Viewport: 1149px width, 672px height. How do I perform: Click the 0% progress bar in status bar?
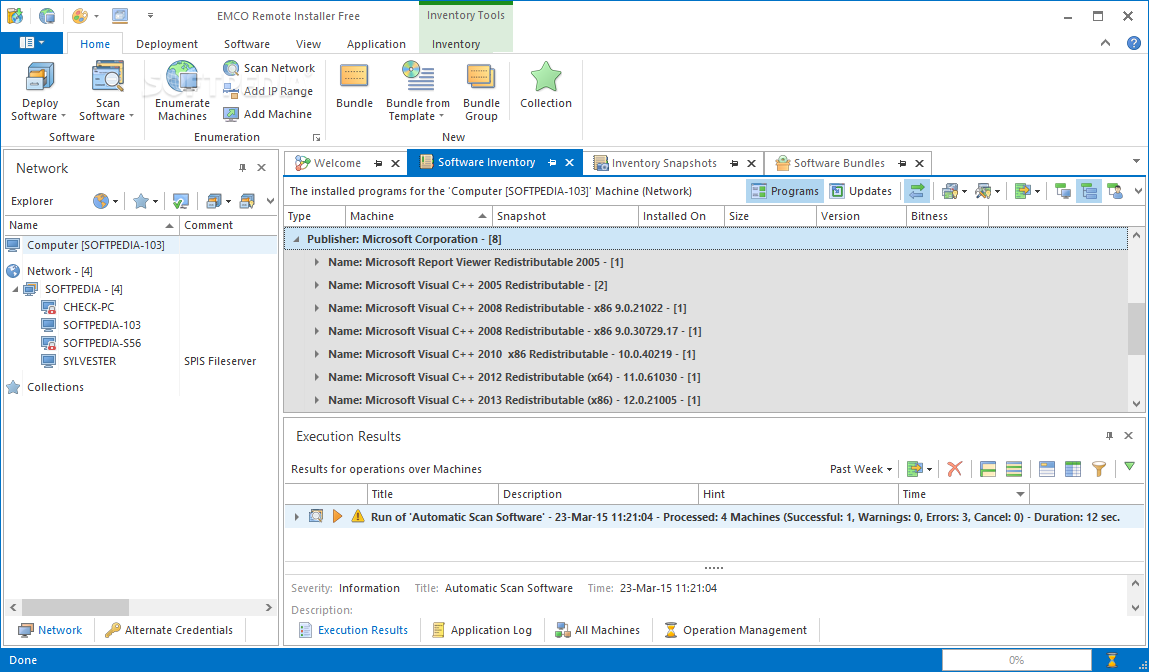(1016, 660)
